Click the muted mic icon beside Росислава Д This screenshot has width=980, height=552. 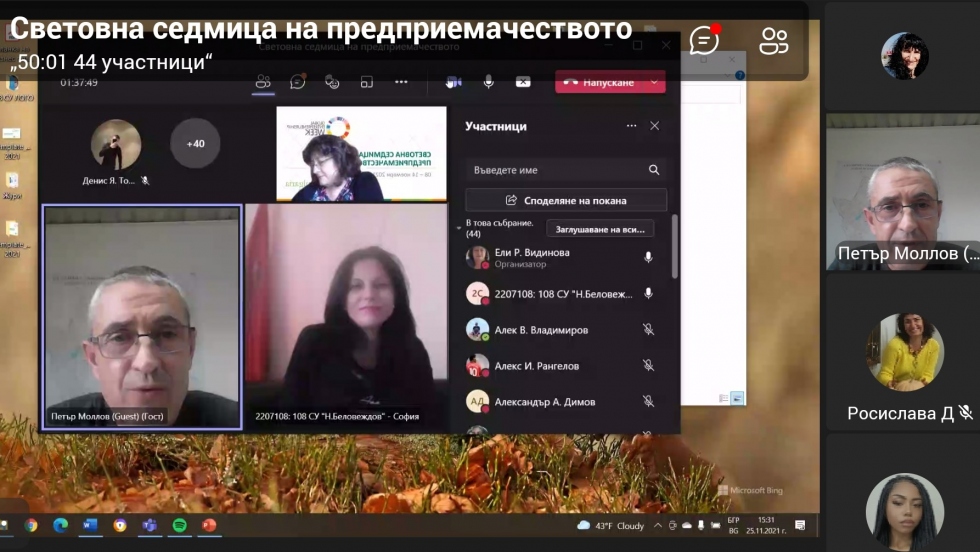point(966,413)
